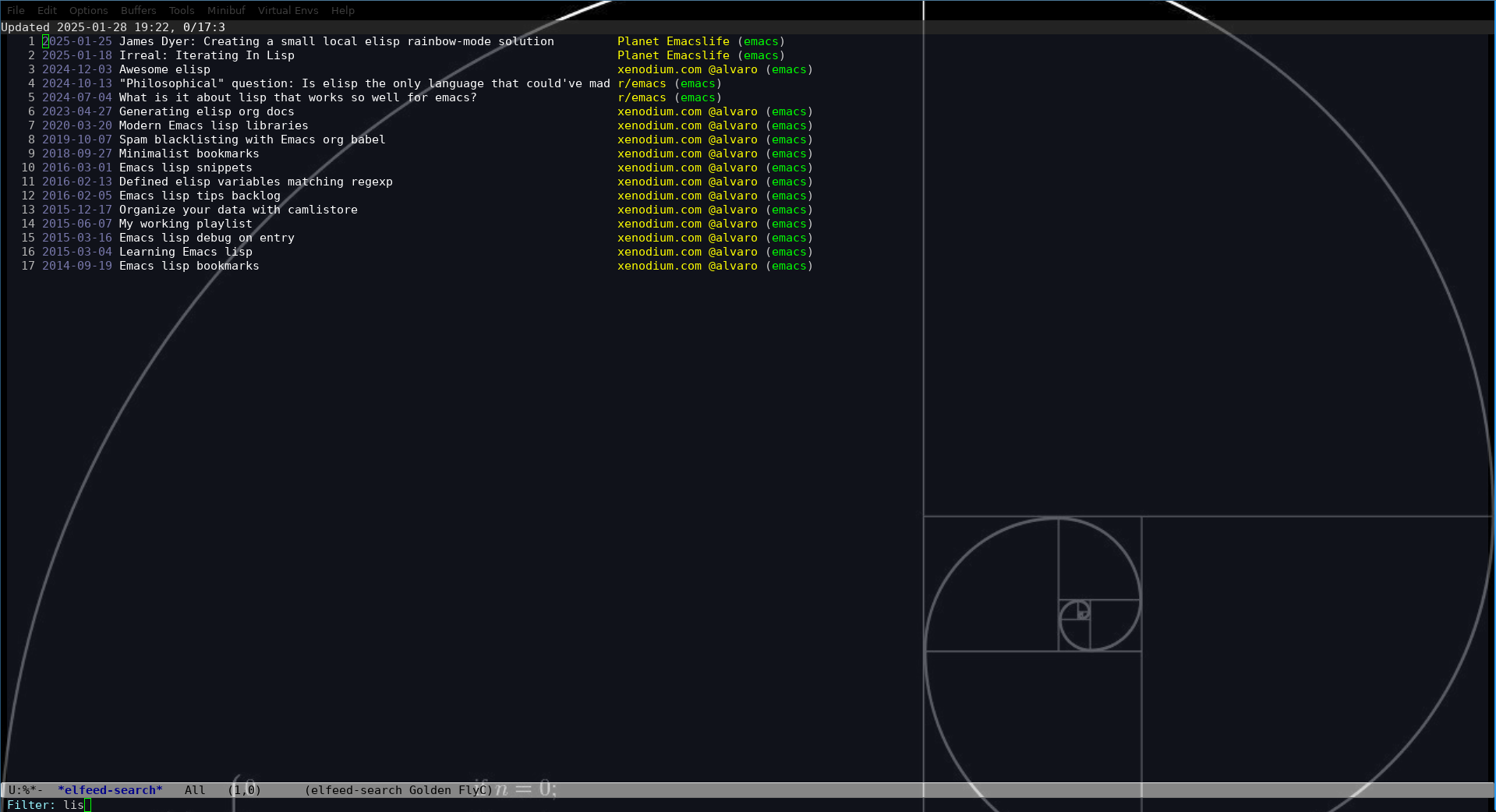Click the 'Modern Emacs lisp libraries' entry

pyautogui.click(x=213, y=125)
